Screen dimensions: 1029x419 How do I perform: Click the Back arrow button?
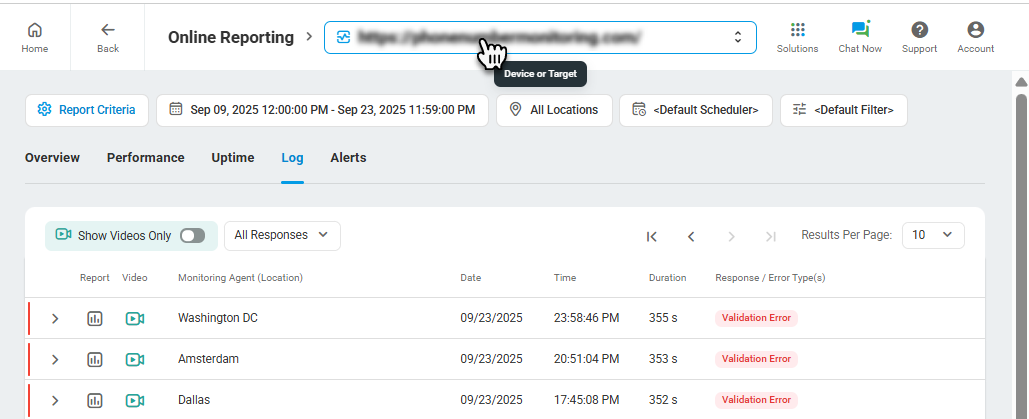click(107, 36)
